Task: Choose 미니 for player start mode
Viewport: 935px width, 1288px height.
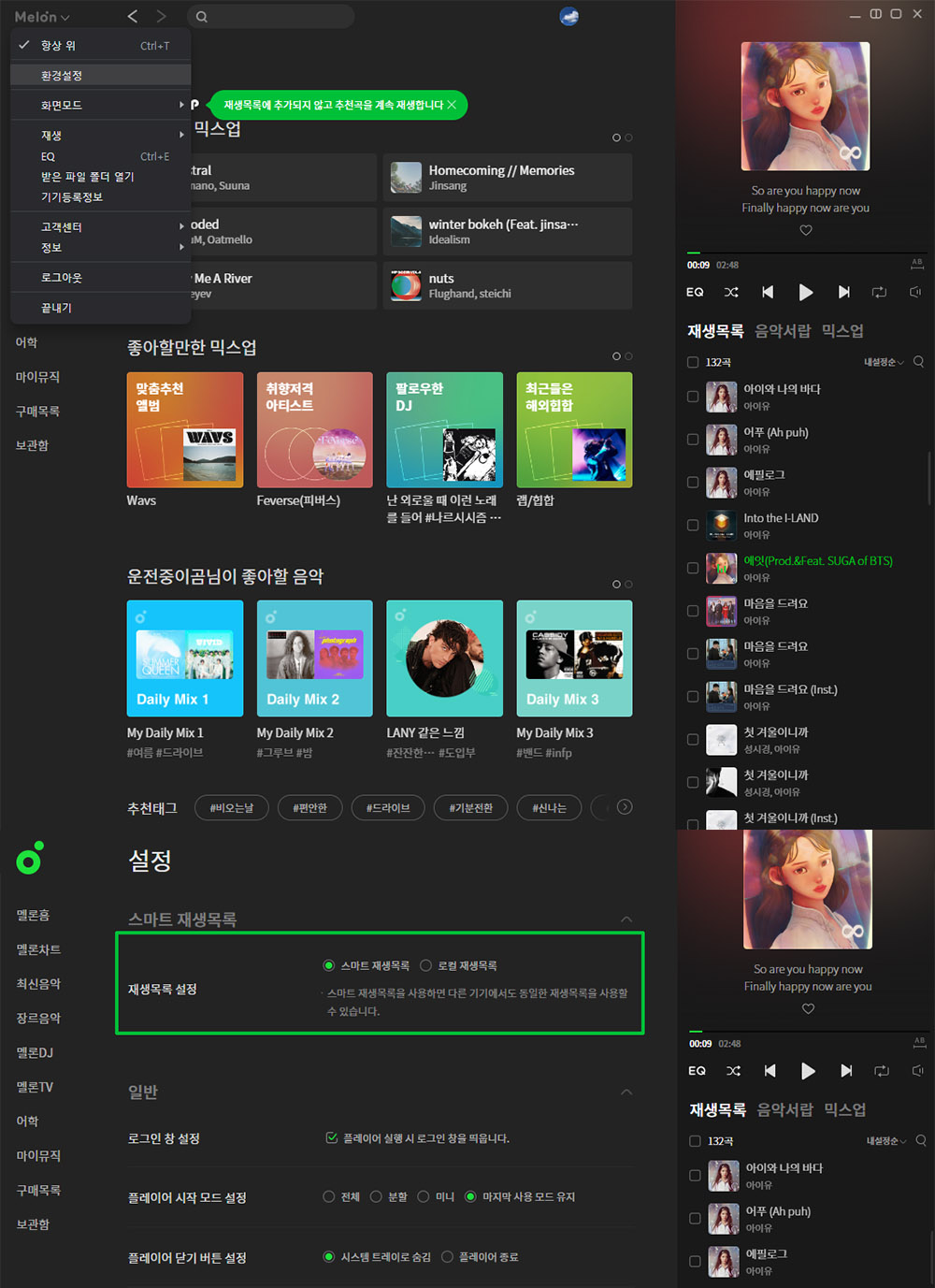Action: point(424,1197)
